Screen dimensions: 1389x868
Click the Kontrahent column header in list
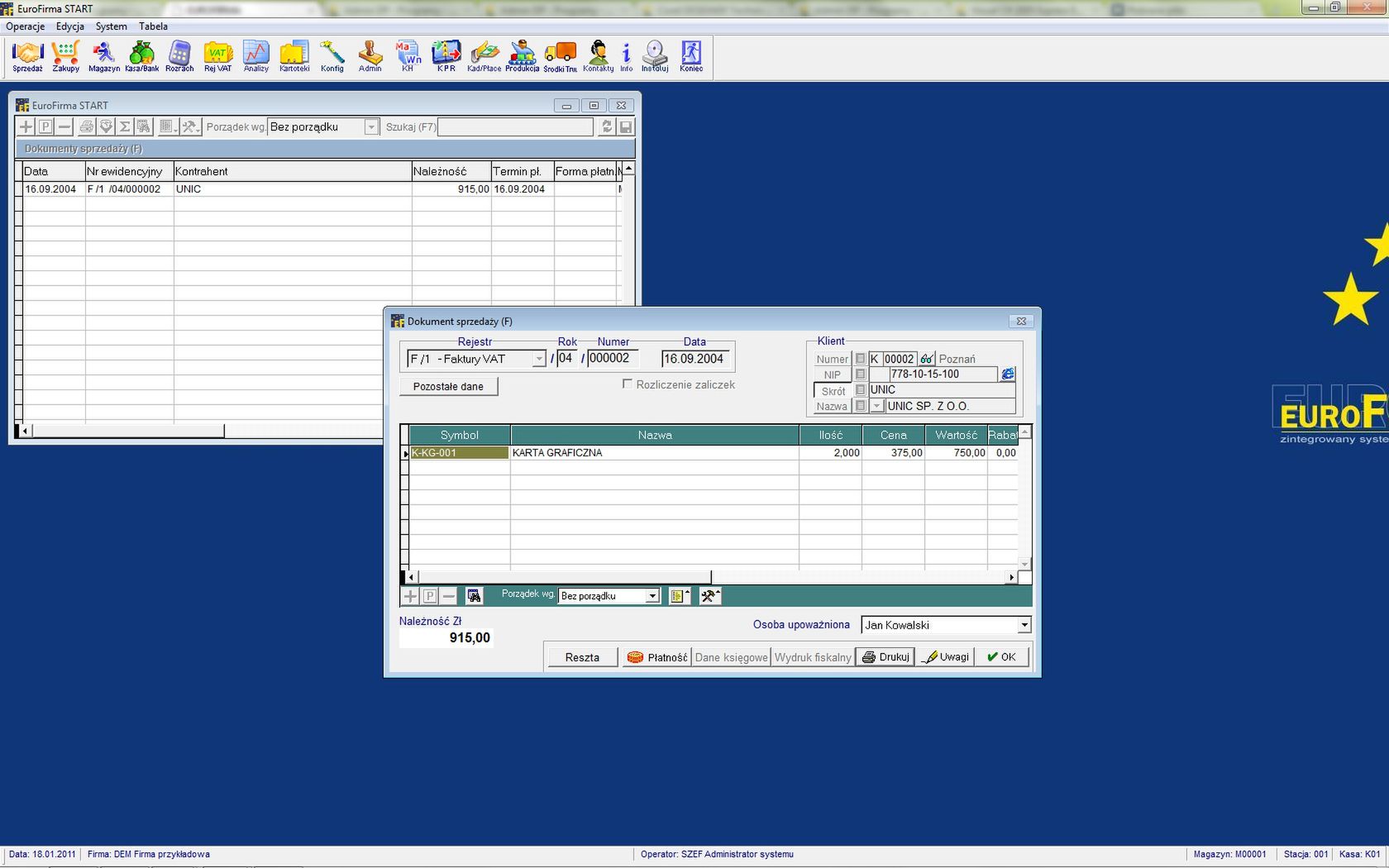(x=293, y=171)
